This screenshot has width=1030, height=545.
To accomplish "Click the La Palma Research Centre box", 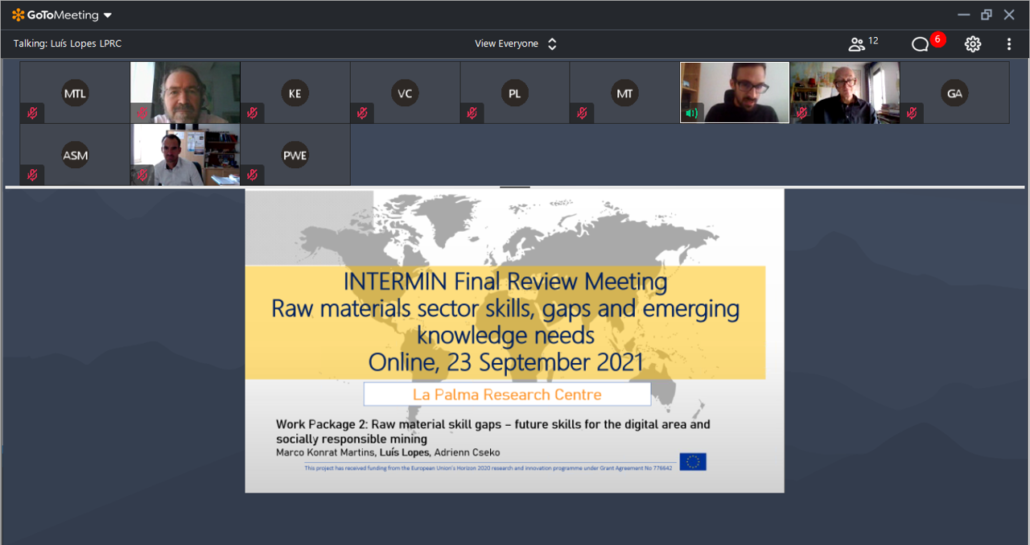I will tap(507, 394).
